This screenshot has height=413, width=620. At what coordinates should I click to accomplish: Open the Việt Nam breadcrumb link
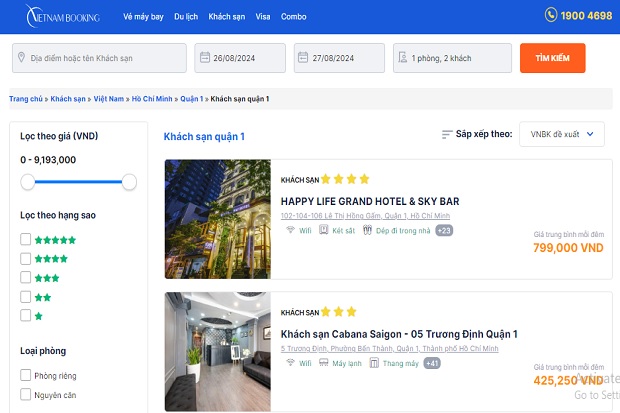109,99
